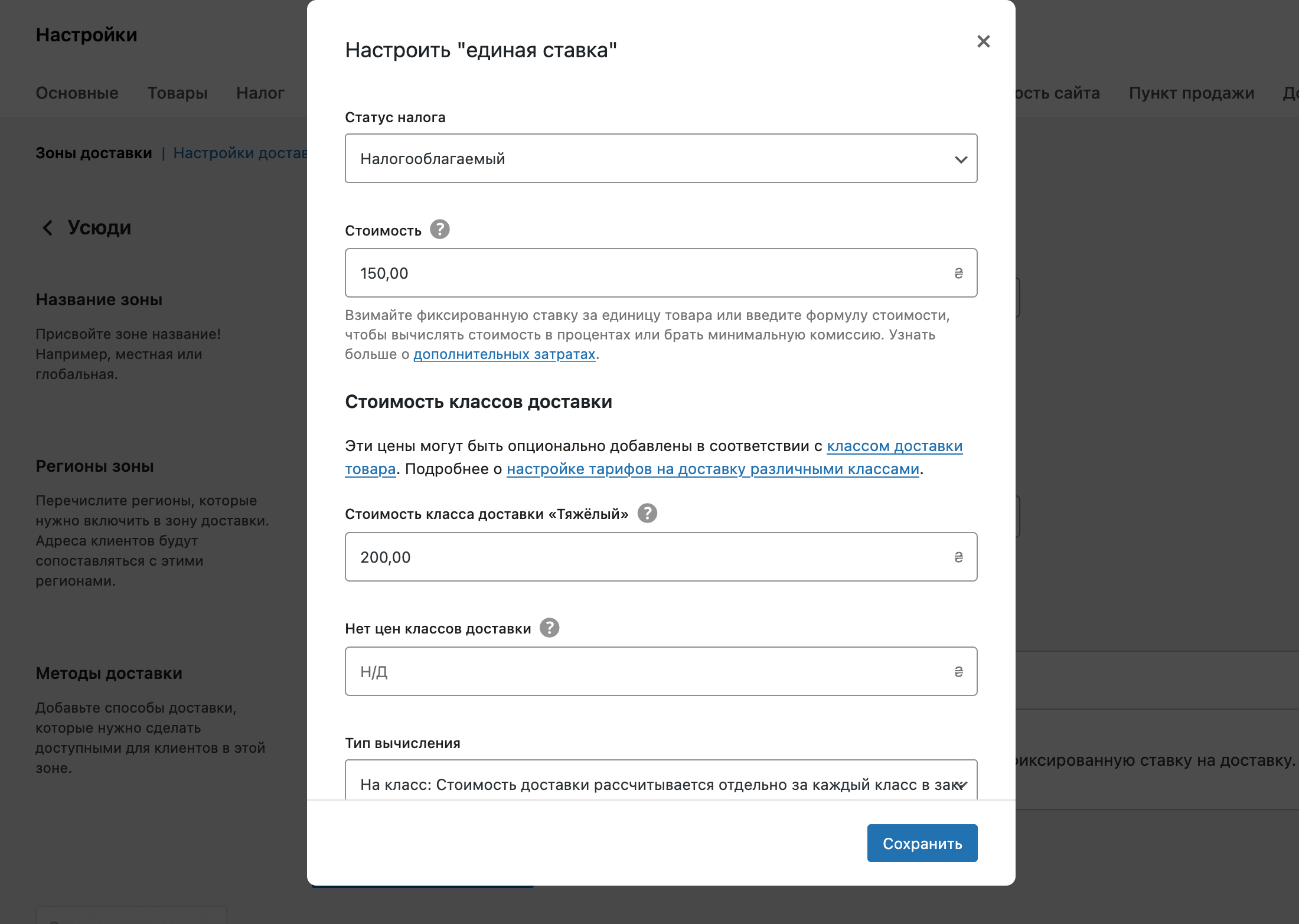The width and height of the screenshot is (1299, 924).
Task: Click help icon for «Тяжёлый» shipping class cost
Action: pyautogui.click(x=647, y=513)
